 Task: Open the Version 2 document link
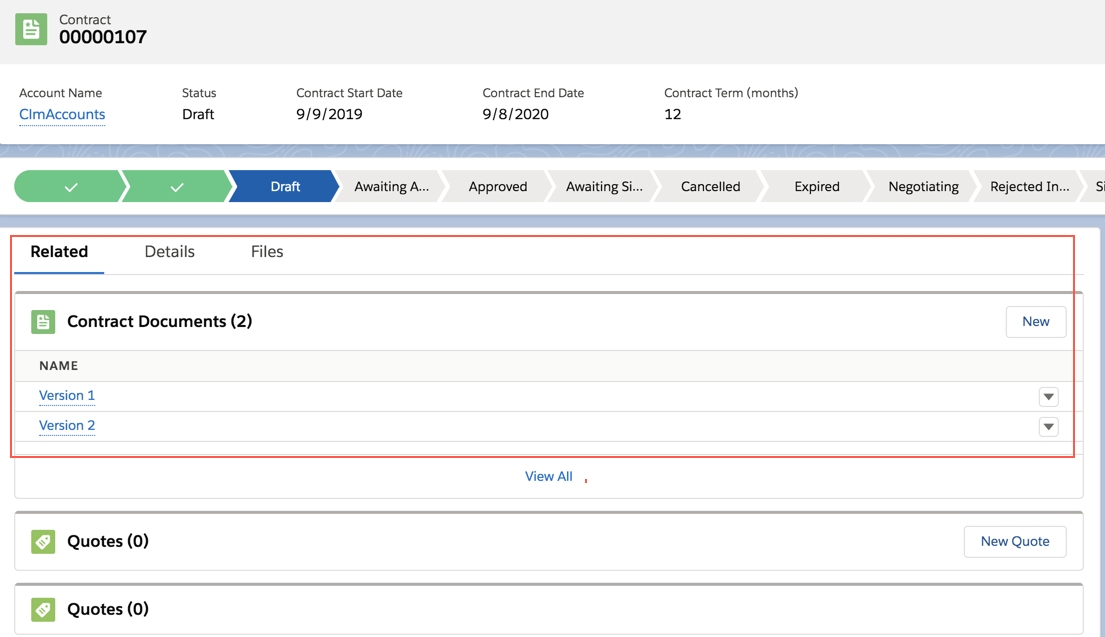point(67,426)
